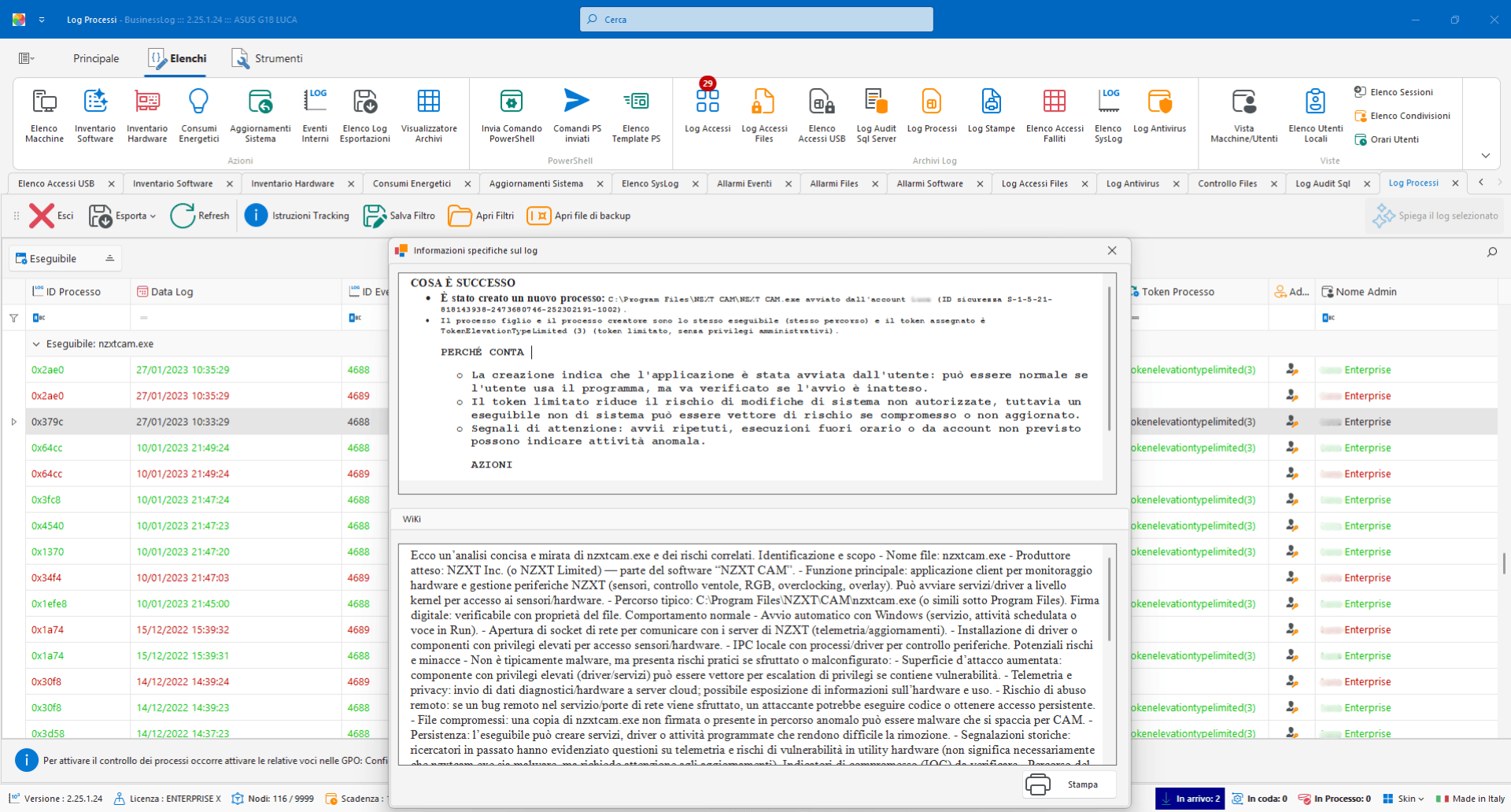Click the Stampa printer icon
The height and width of the screenshot is (812, 1511).
point(1038,784)
